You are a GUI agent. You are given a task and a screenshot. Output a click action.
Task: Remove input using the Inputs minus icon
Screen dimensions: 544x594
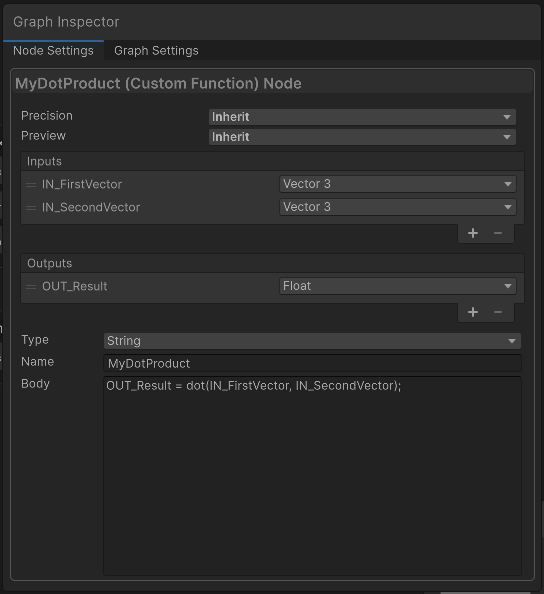498,233
